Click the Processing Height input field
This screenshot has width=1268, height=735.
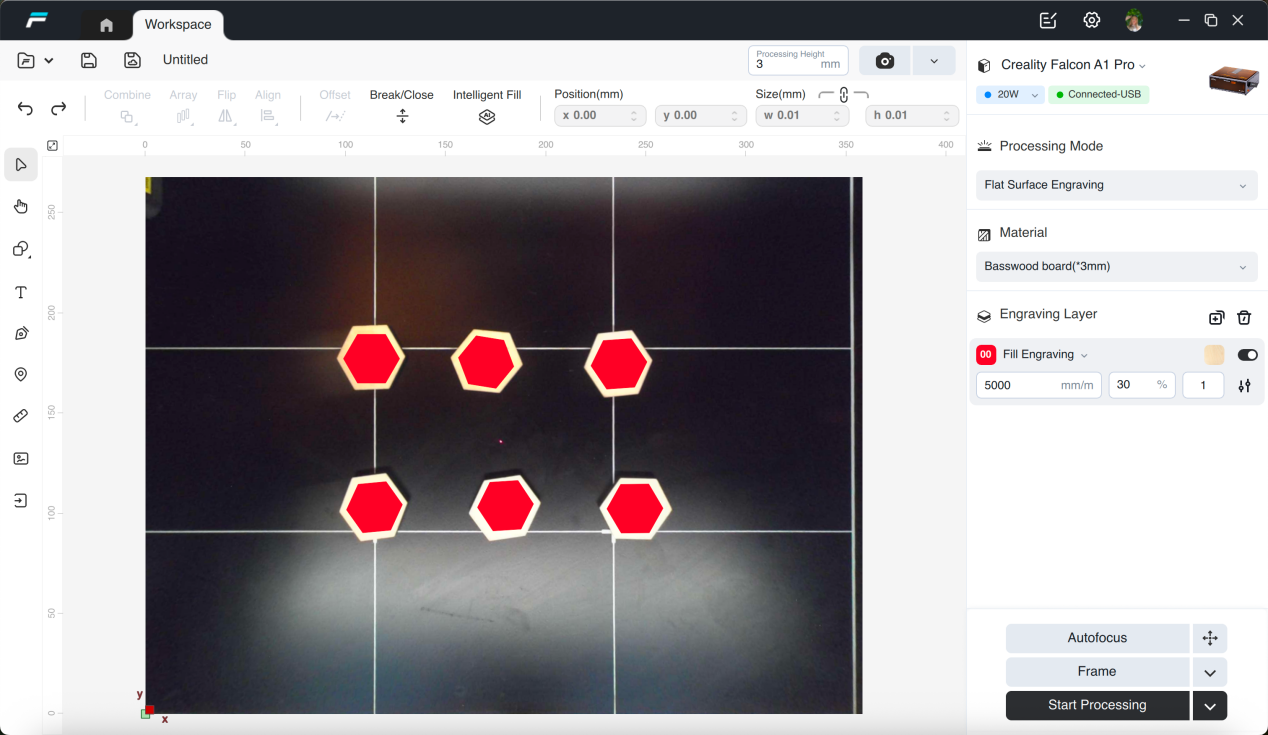click(x=798, y=60)
